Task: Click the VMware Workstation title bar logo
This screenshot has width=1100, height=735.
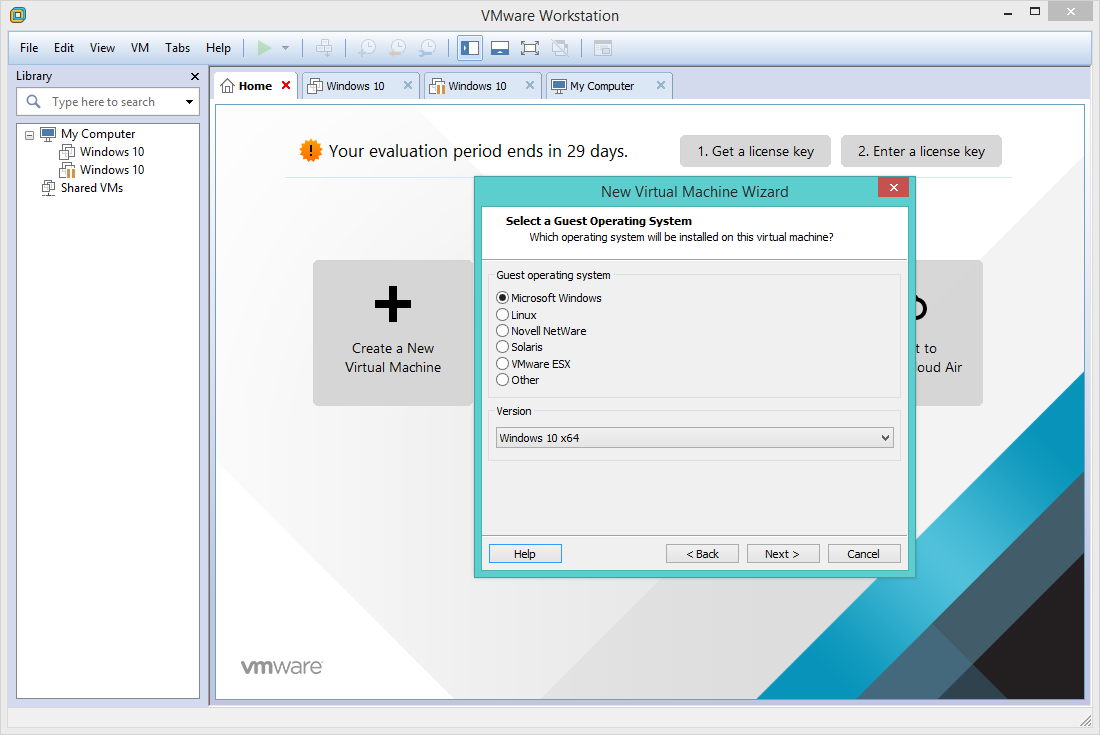Action: [18, 14]
